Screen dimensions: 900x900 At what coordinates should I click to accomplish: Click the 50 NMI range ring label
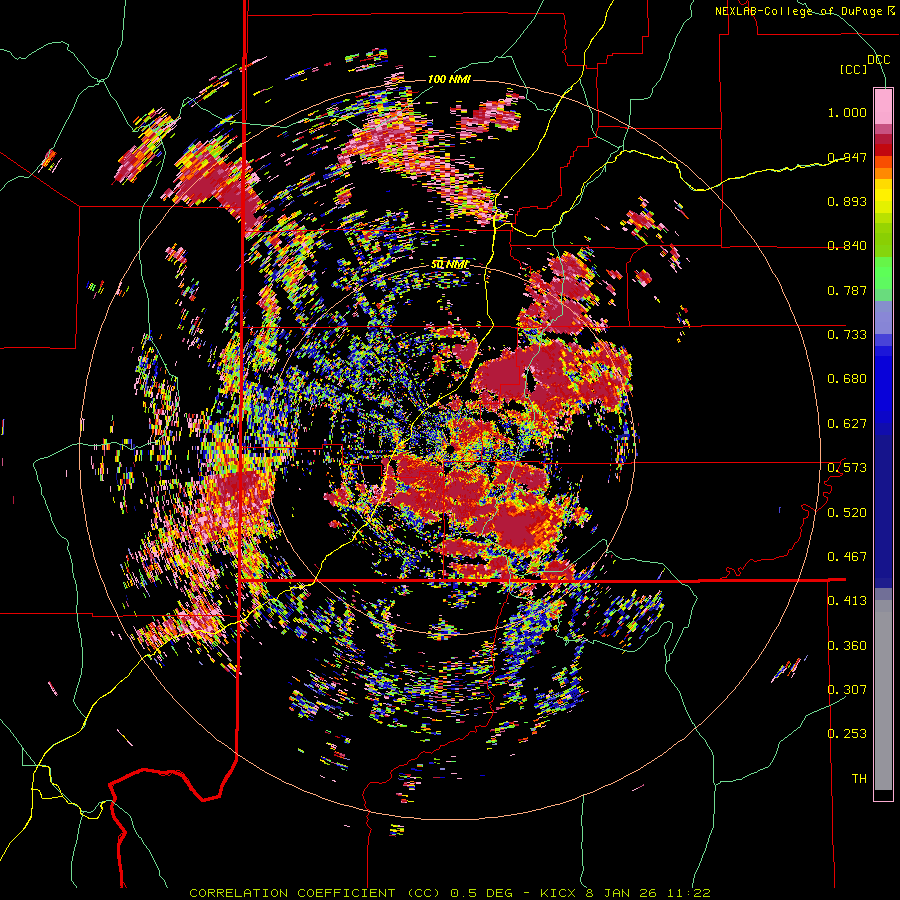click(x=449, y=265)
